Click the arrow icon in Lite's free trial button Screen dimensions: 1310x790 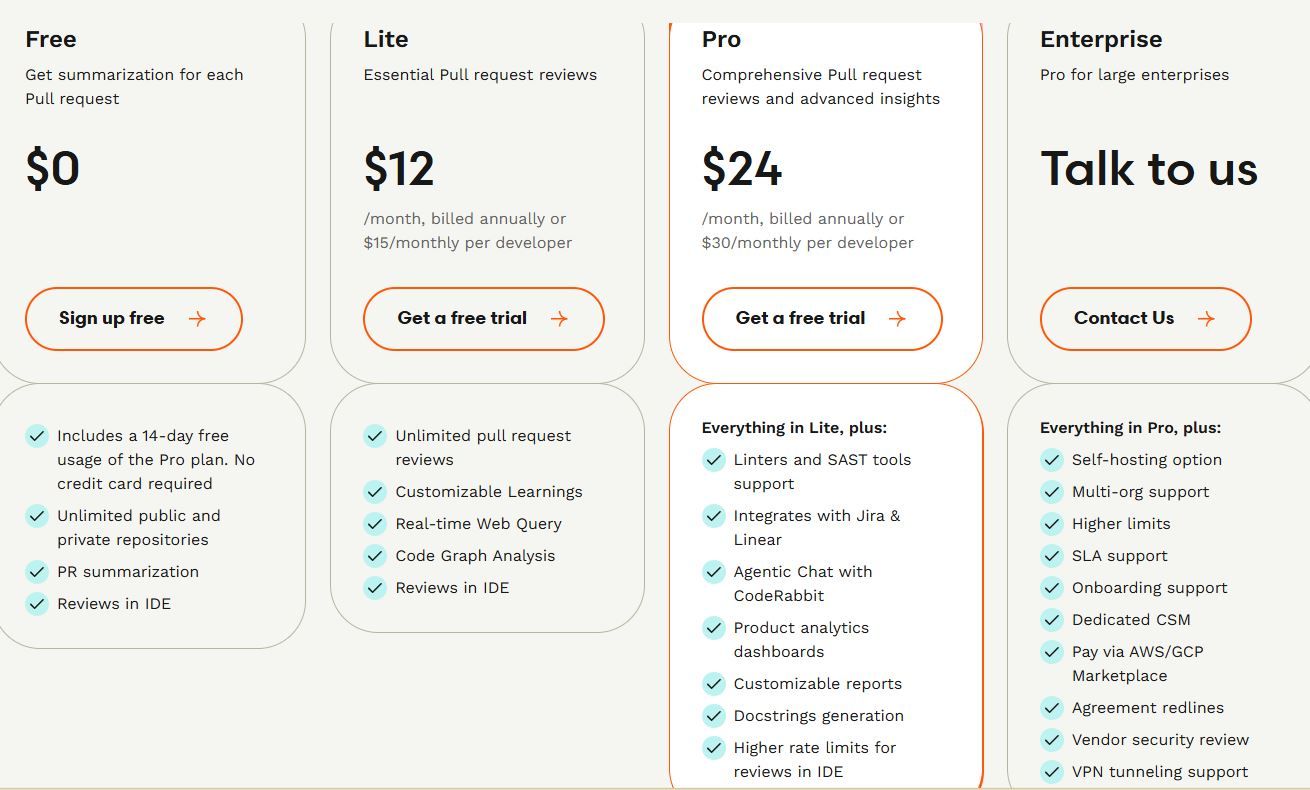(559, 319)
